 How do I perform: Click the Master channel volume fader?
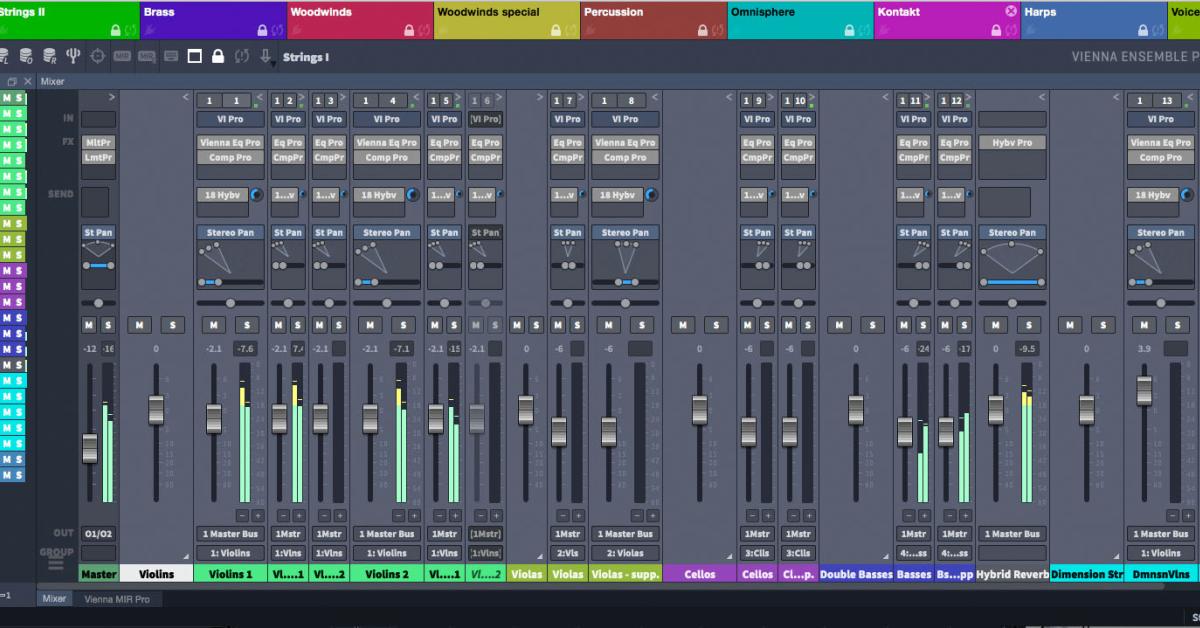(90, 448)
